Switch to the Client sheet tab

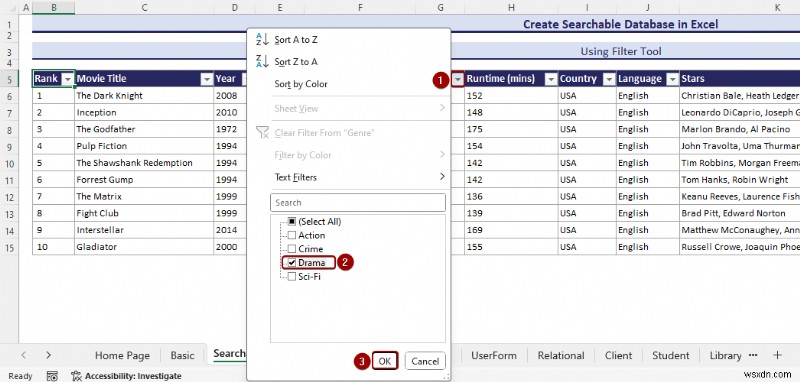pos(618,355)
